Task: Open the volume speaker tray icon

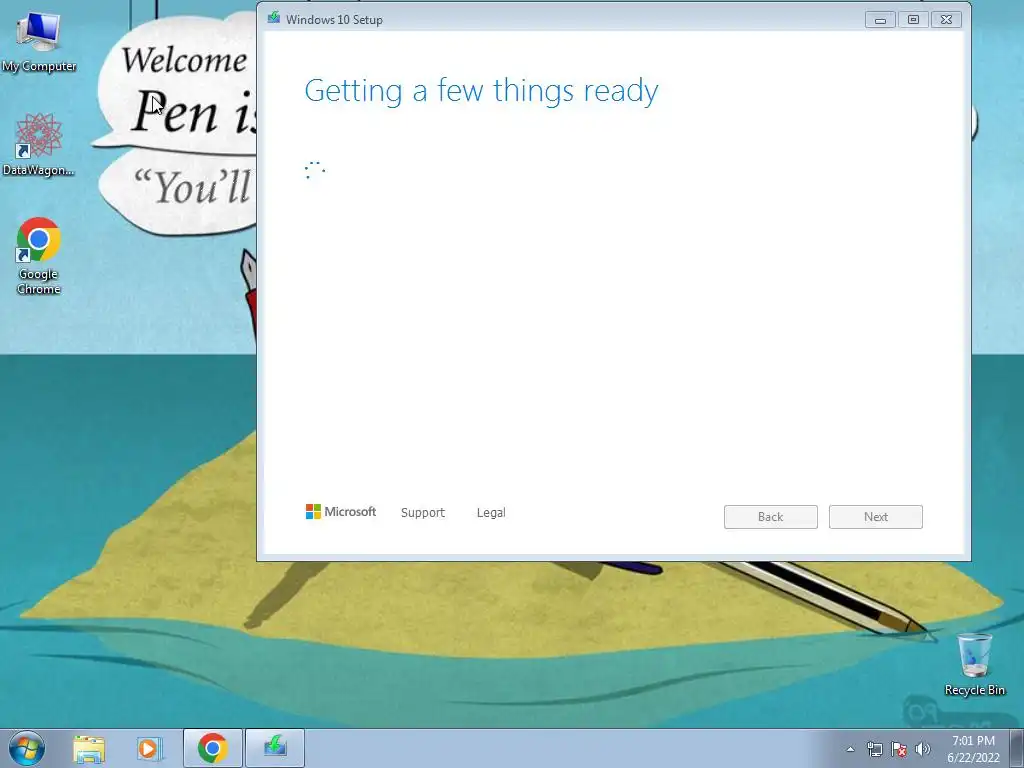Action: tap(923, 749)
